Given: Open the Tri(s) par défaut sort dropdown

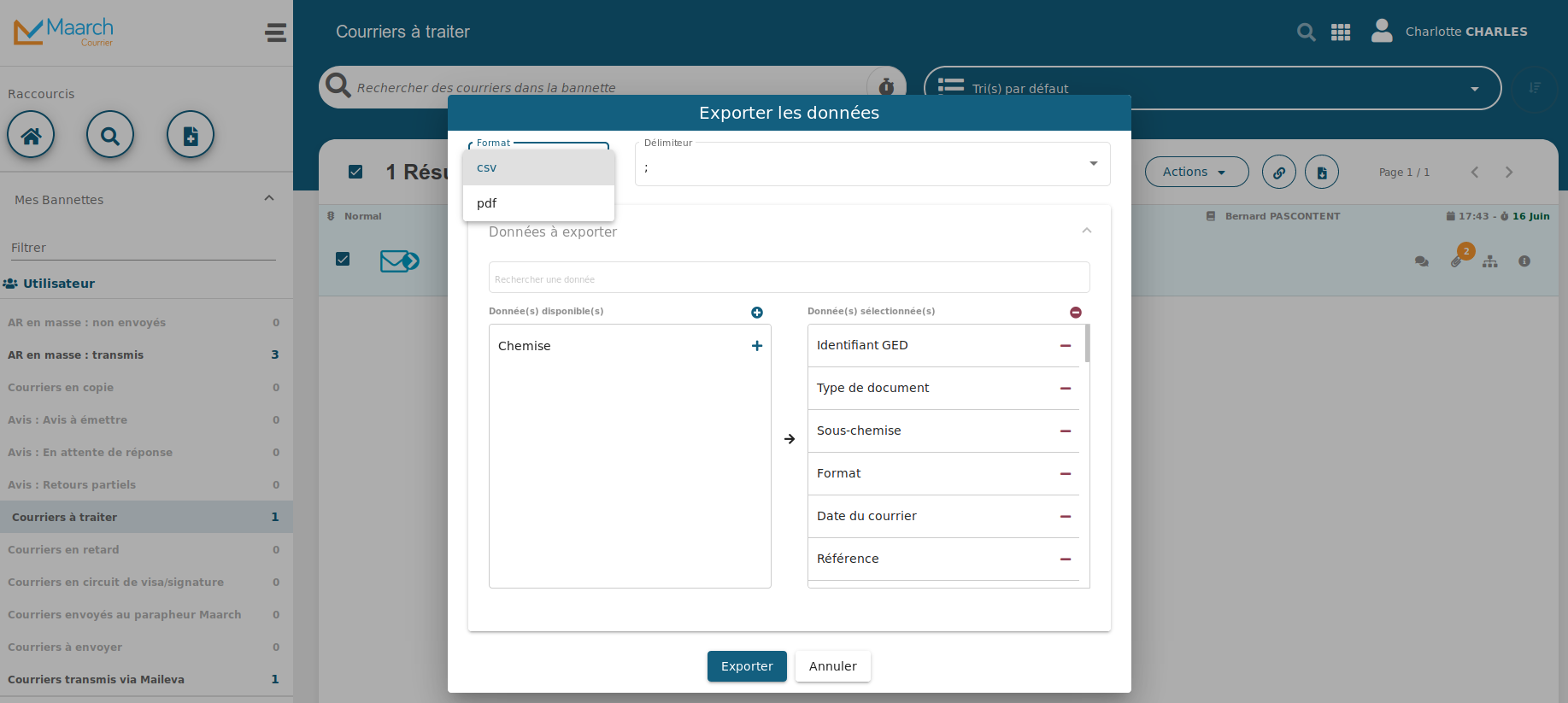Looking at the screenshot, I should (1213, 88).
